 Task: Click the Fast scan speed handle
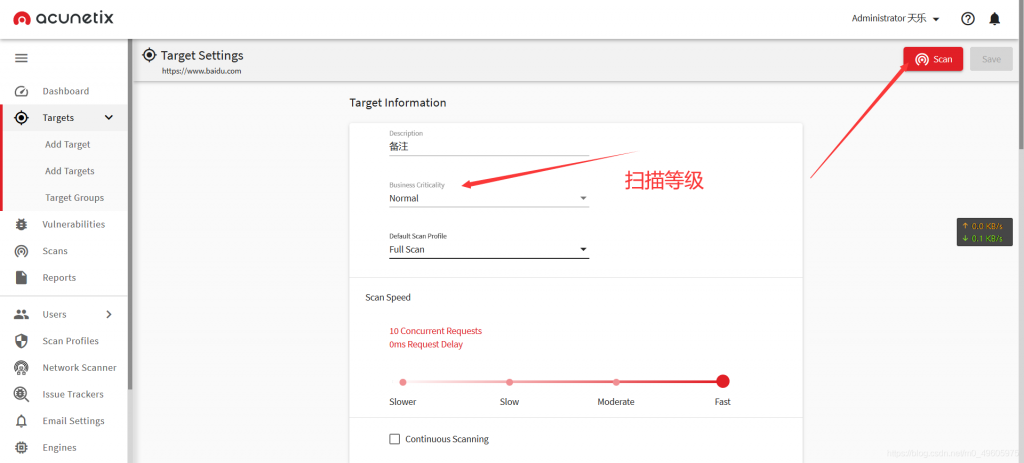723,381
